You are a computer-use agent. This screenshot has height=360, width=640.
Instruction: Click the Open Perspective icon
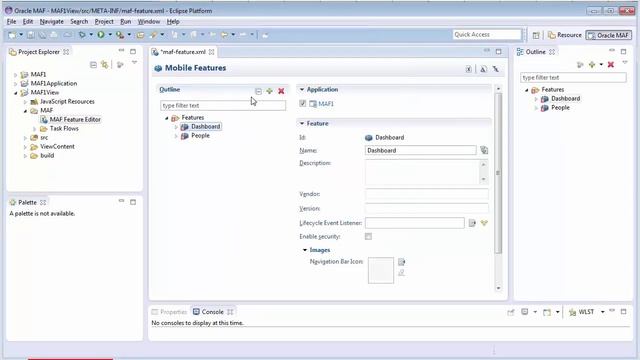pos(536,35)
